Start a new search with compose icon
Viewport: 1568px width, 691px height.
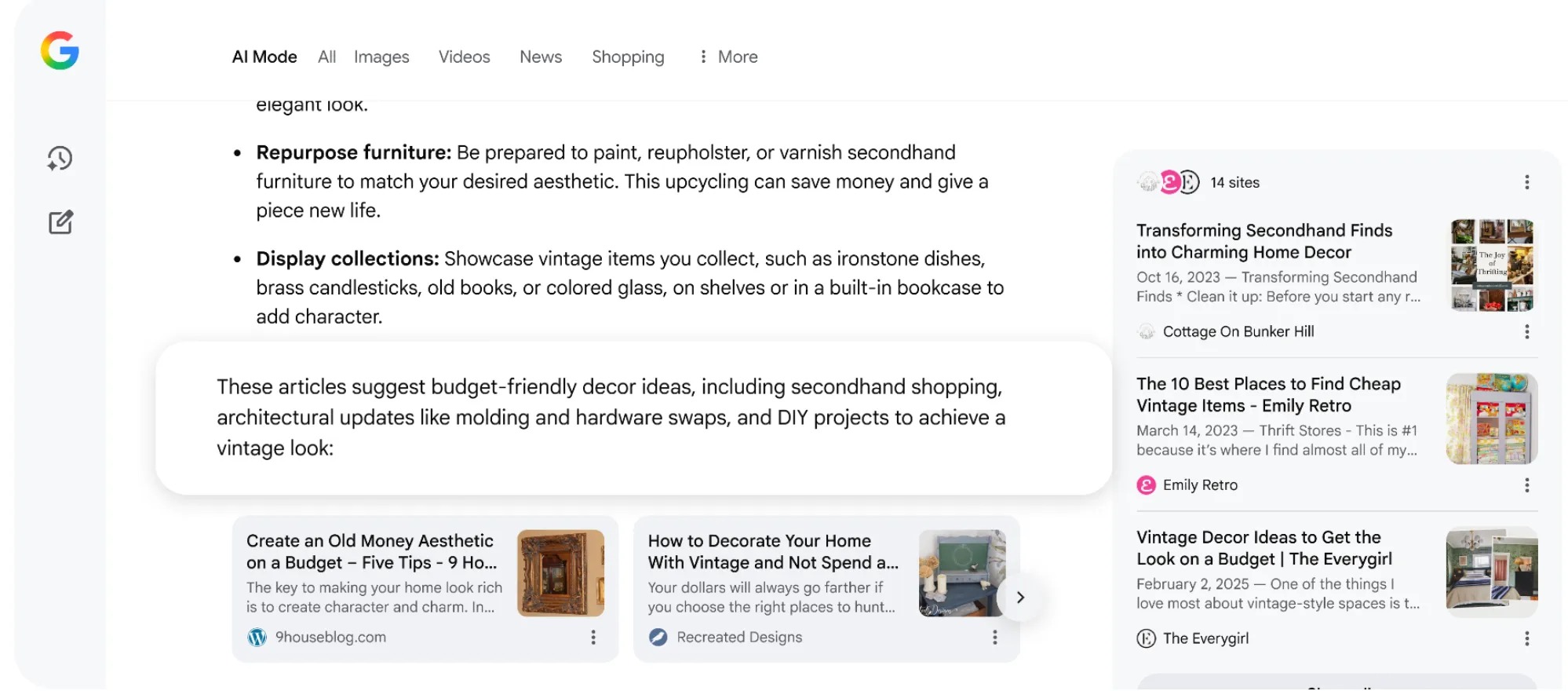60,222
